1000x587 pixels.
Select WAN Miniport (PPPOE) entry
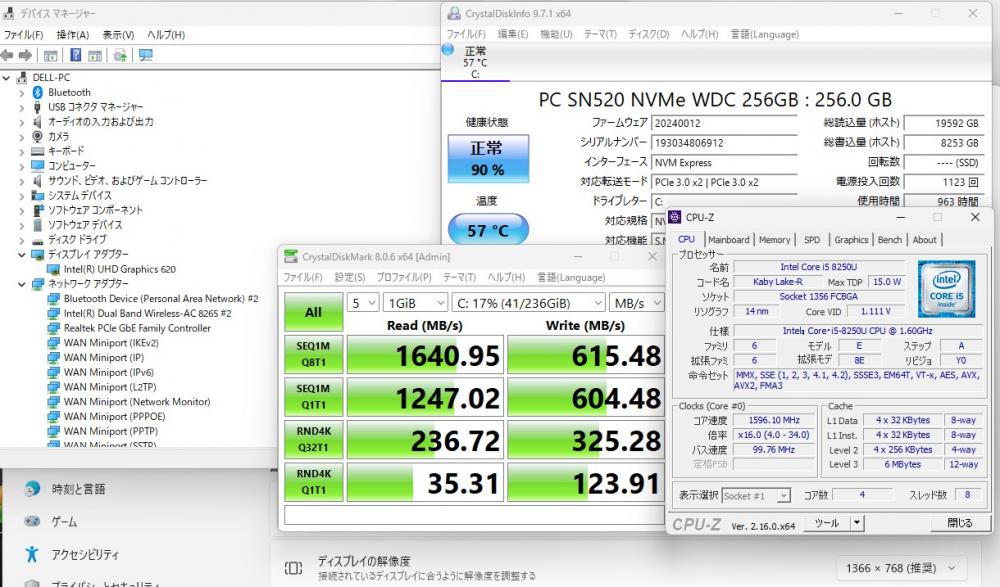[x=114, y=416]
